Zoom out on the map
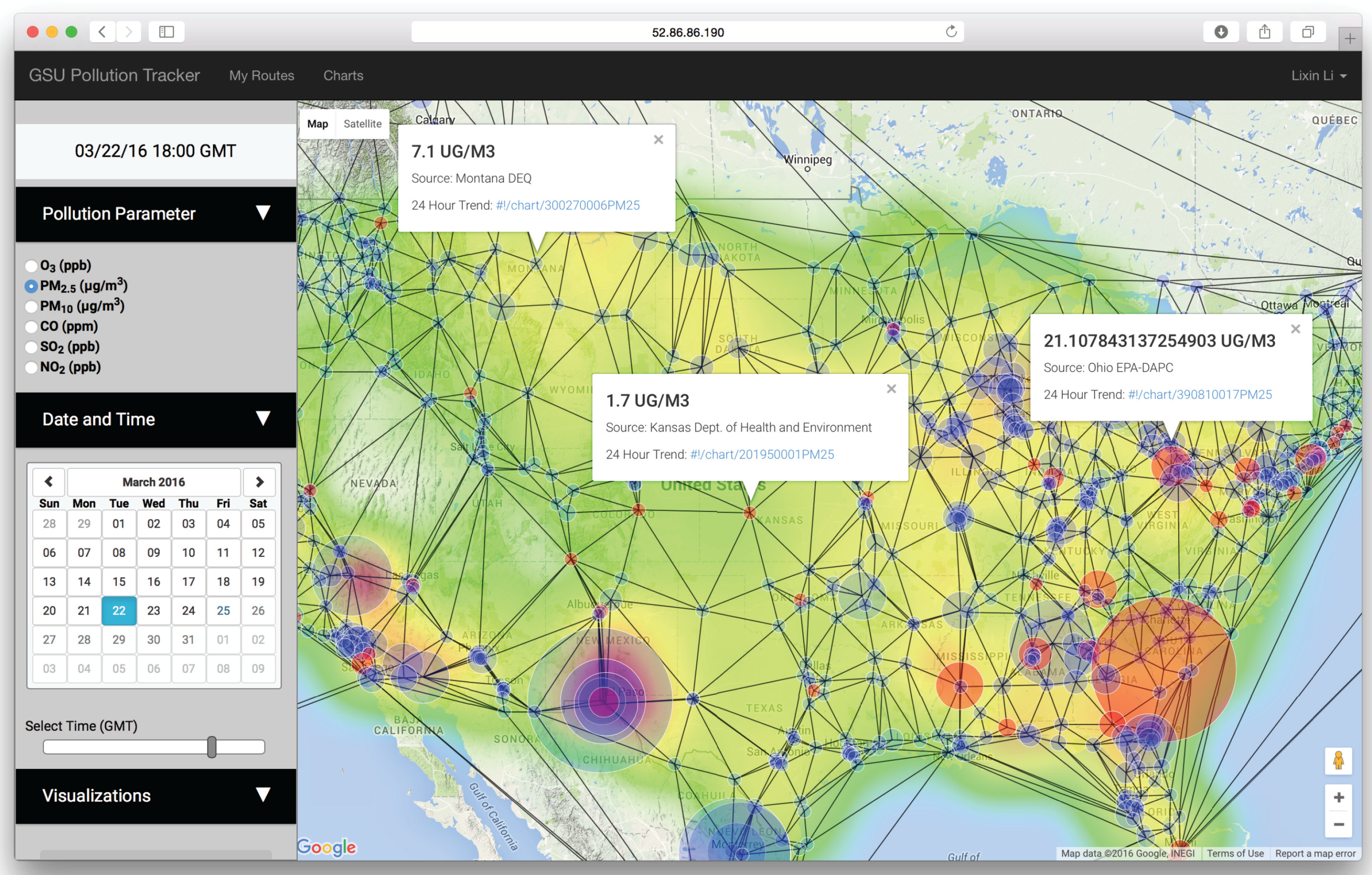 tap(1338, 824)
